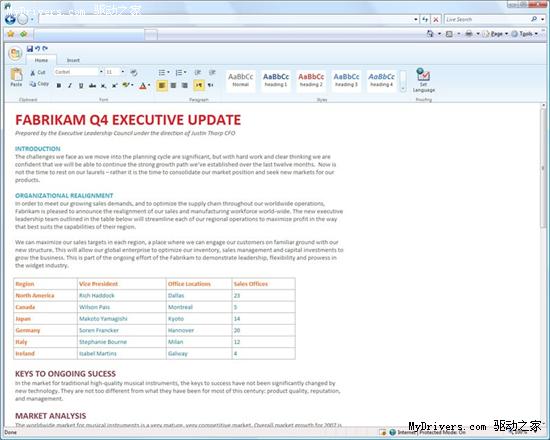Viewport: 550px width, 440px height.
Task: Click the 'MARKET ANALYSIS' heading
Action: [x=51, y=416]
